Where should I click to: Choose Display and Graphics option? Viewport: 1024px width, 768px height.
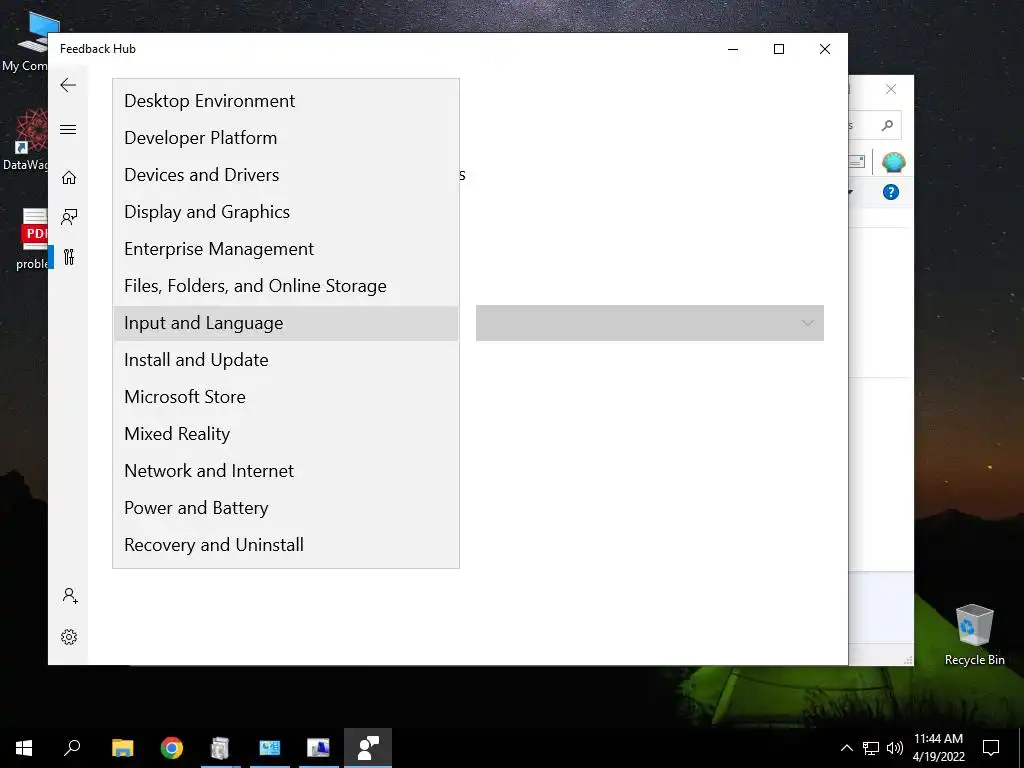coord(286,212)
